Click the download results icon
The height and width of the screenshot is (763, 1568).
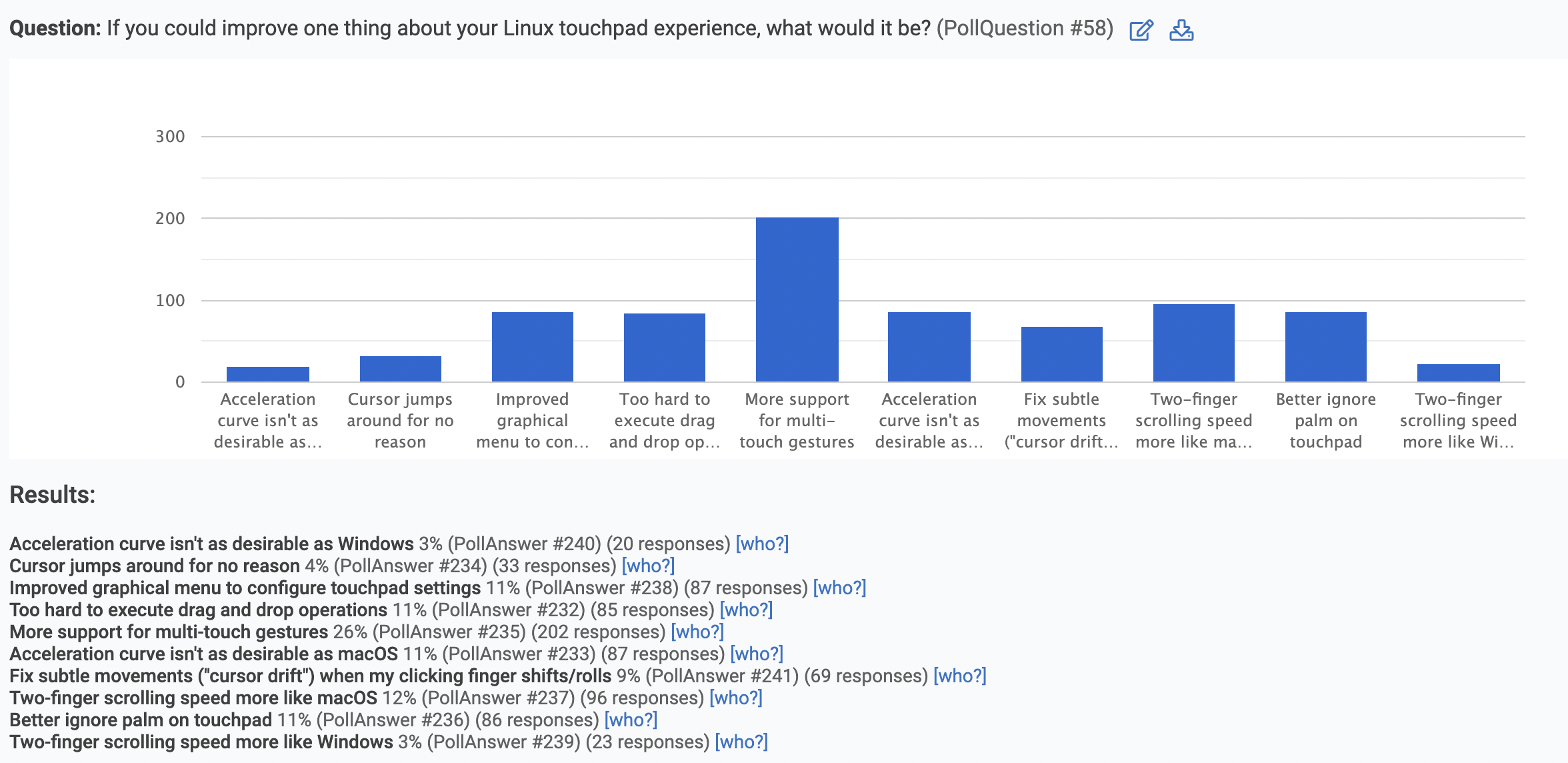pos(1181,30)
